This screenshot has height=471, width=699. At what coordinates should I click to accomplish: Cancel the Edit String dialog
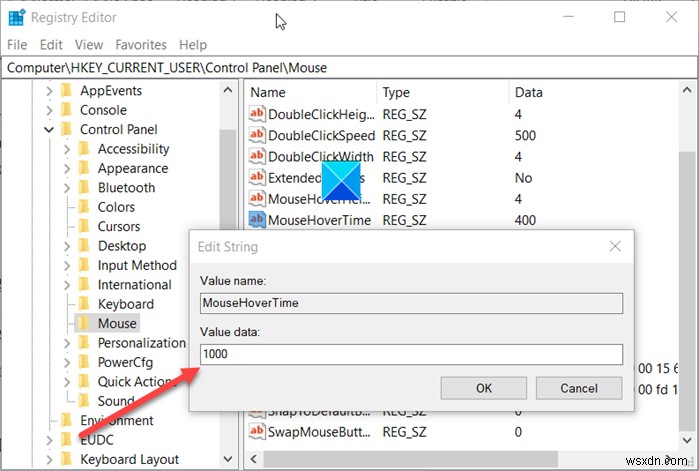(x=579, y=388)
